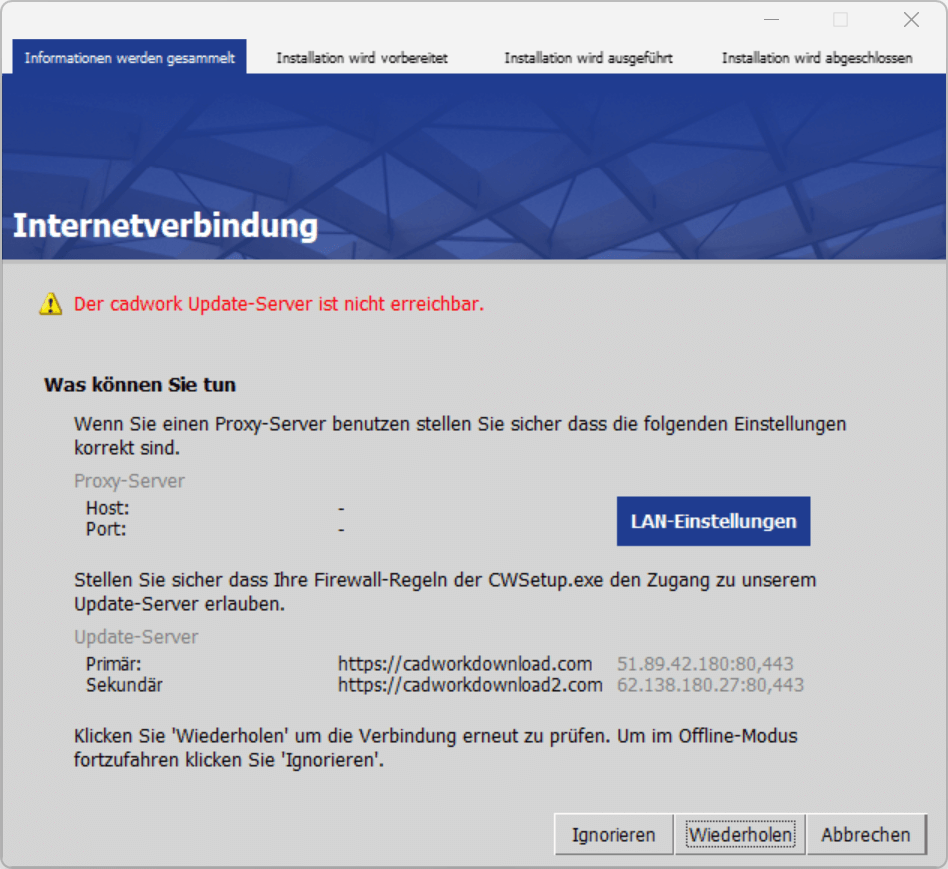
Task: Click Wiederholen to retry the connection
Action: [x=739, y=834]
